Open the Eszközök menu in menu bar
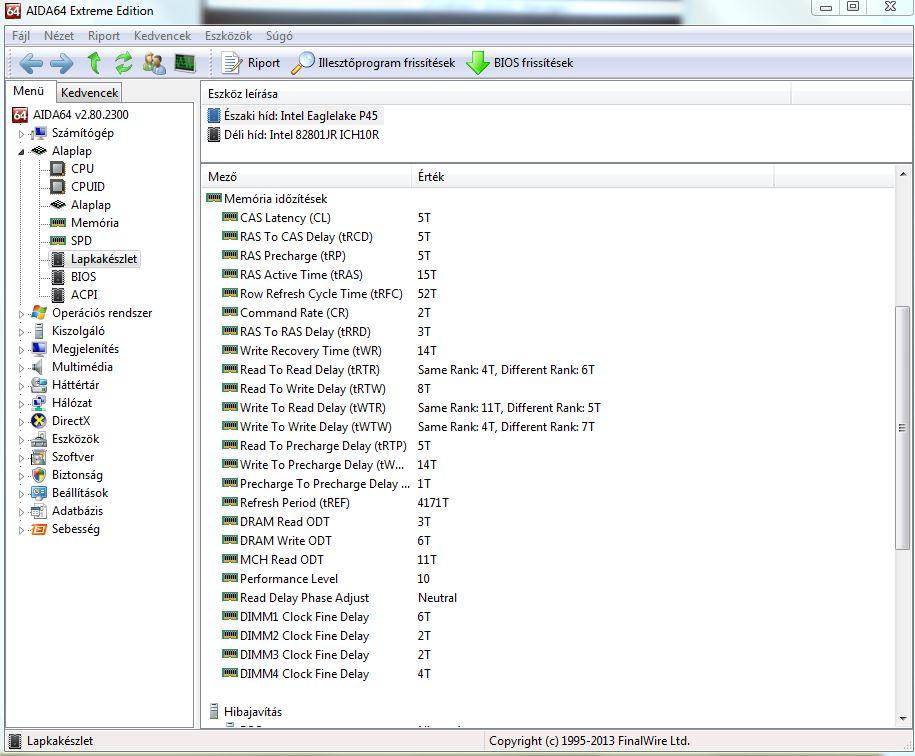 pos(228,36)
